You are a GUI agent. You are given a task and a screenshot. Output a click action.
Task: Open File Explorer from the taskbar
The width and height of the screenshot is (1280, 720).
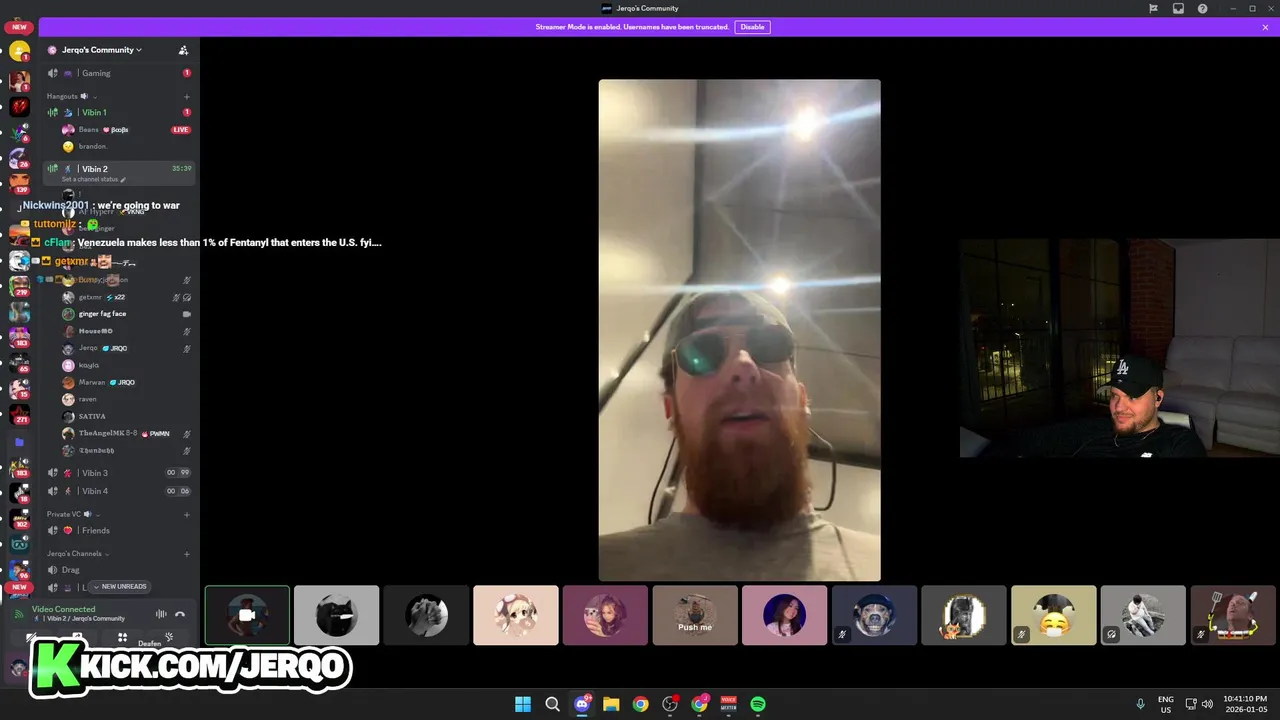(x=611, y=704)
